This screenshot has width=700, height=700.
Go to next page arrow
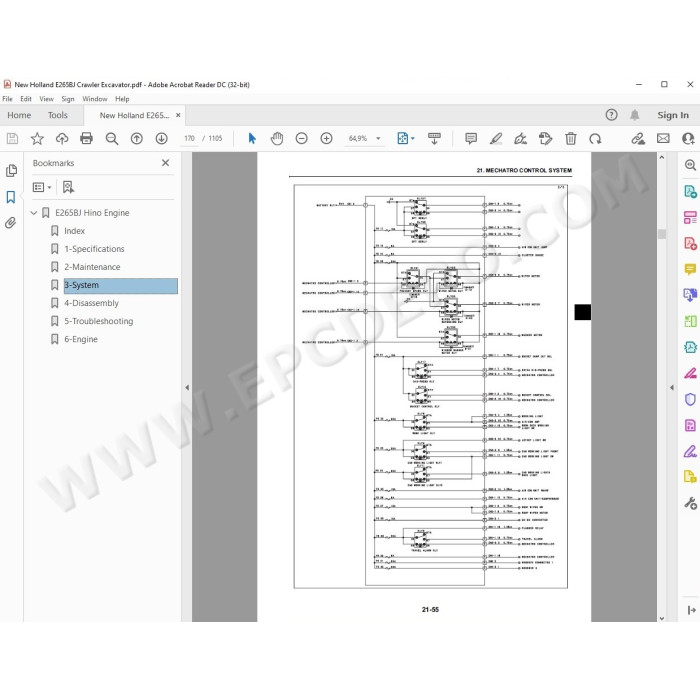[x=162, y=138]
